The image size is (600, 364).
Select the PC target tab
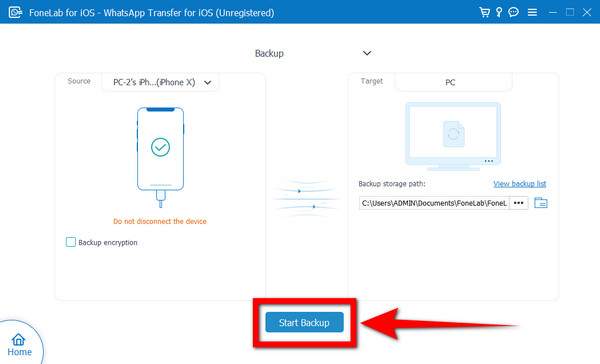click(x=453, y=82)
